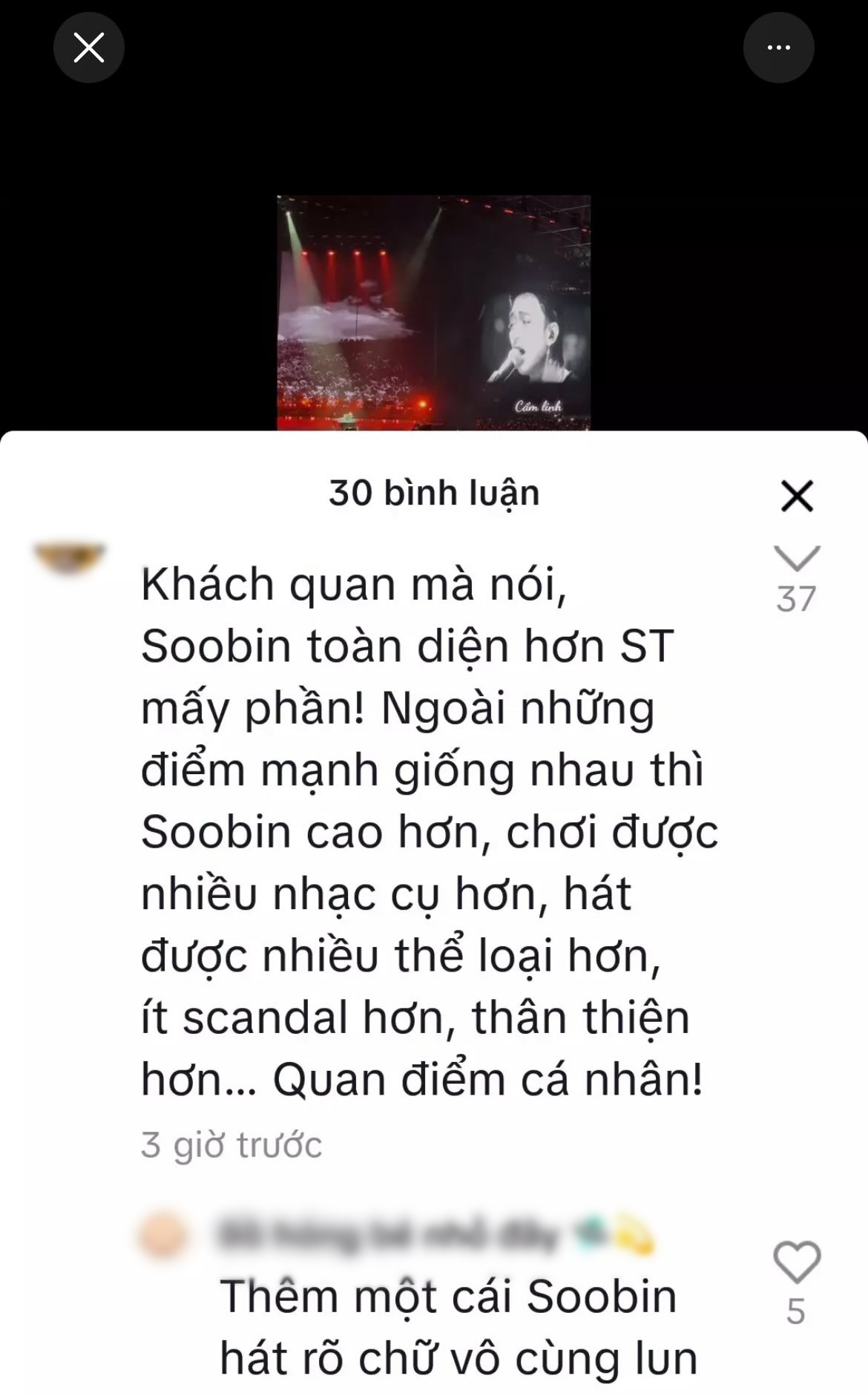Tap the concert video thumbnail
868x1396 pixels.
[434, 312]
